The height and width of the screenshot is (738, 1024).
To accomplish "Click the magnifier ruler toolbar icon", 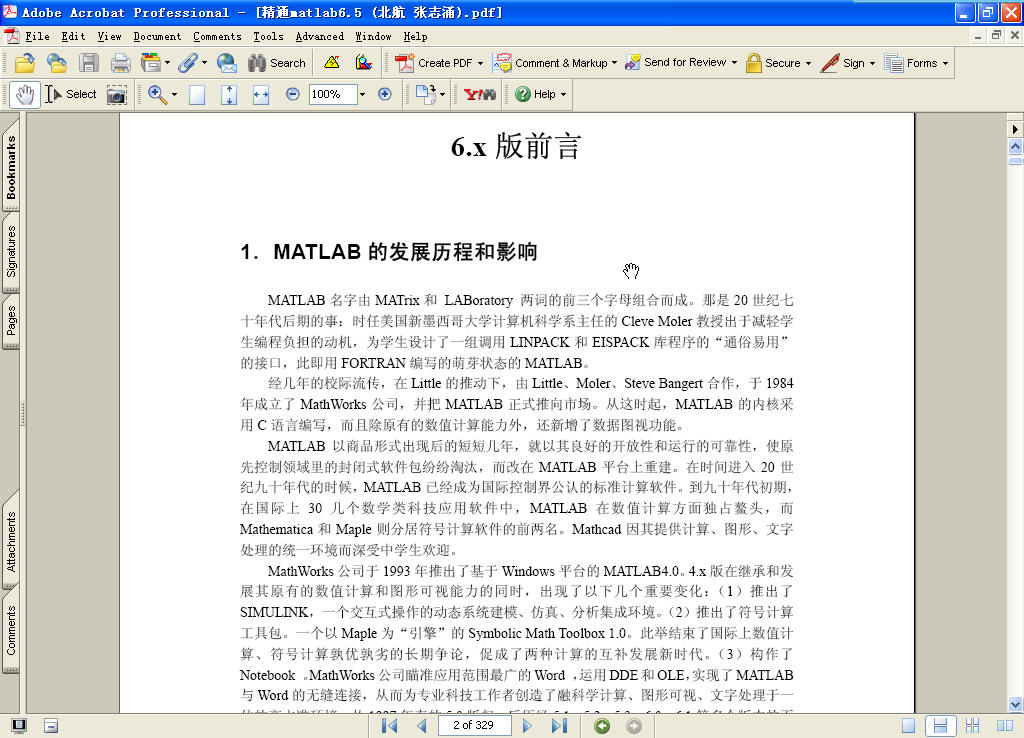I will (x=364, y=62).
